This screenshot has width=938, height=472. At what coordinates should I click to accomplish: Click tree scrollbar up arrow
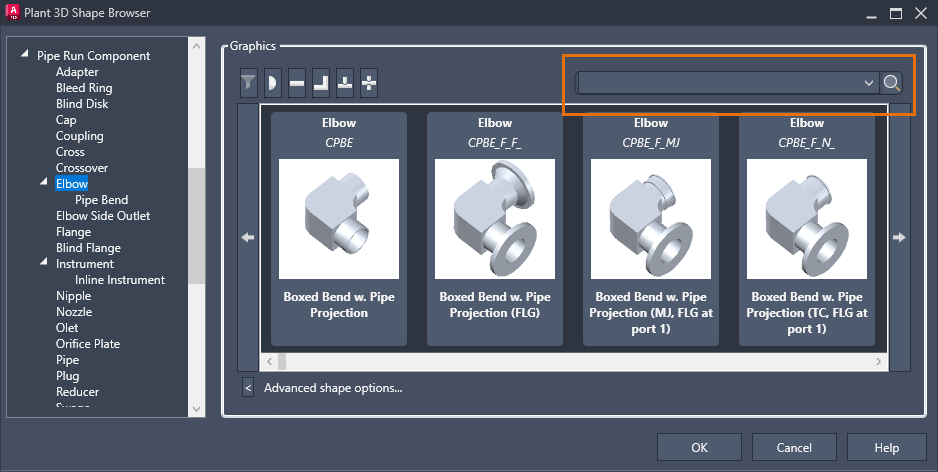(x=197, y=45)
